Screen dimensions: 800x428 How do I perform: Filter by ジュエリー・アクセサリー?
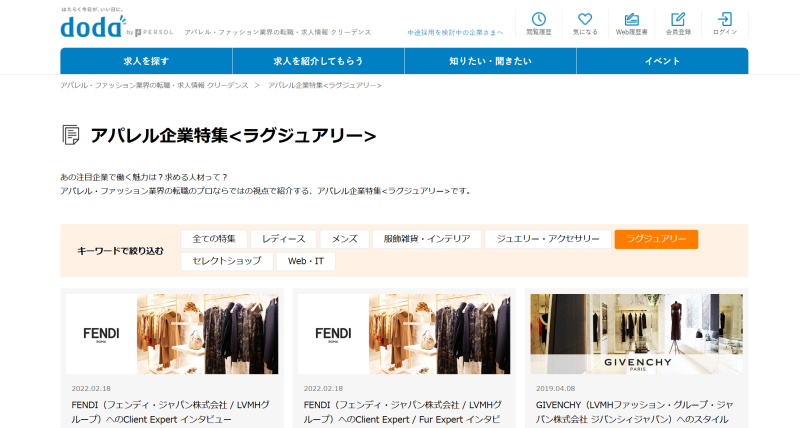[547, 239]
